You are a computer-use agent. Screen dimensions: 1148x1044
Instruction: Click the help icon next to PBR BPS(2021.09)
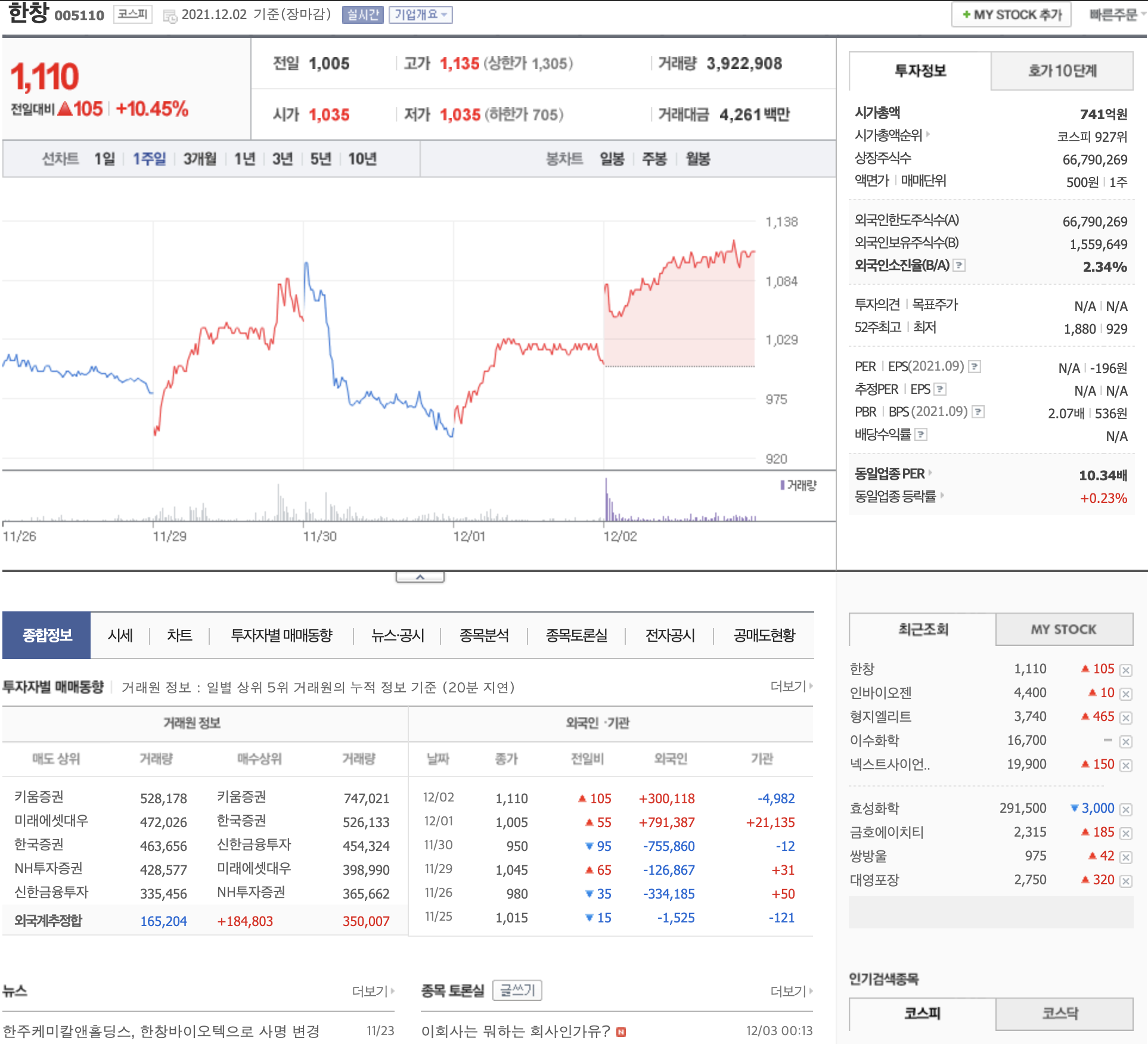(978, 412)
